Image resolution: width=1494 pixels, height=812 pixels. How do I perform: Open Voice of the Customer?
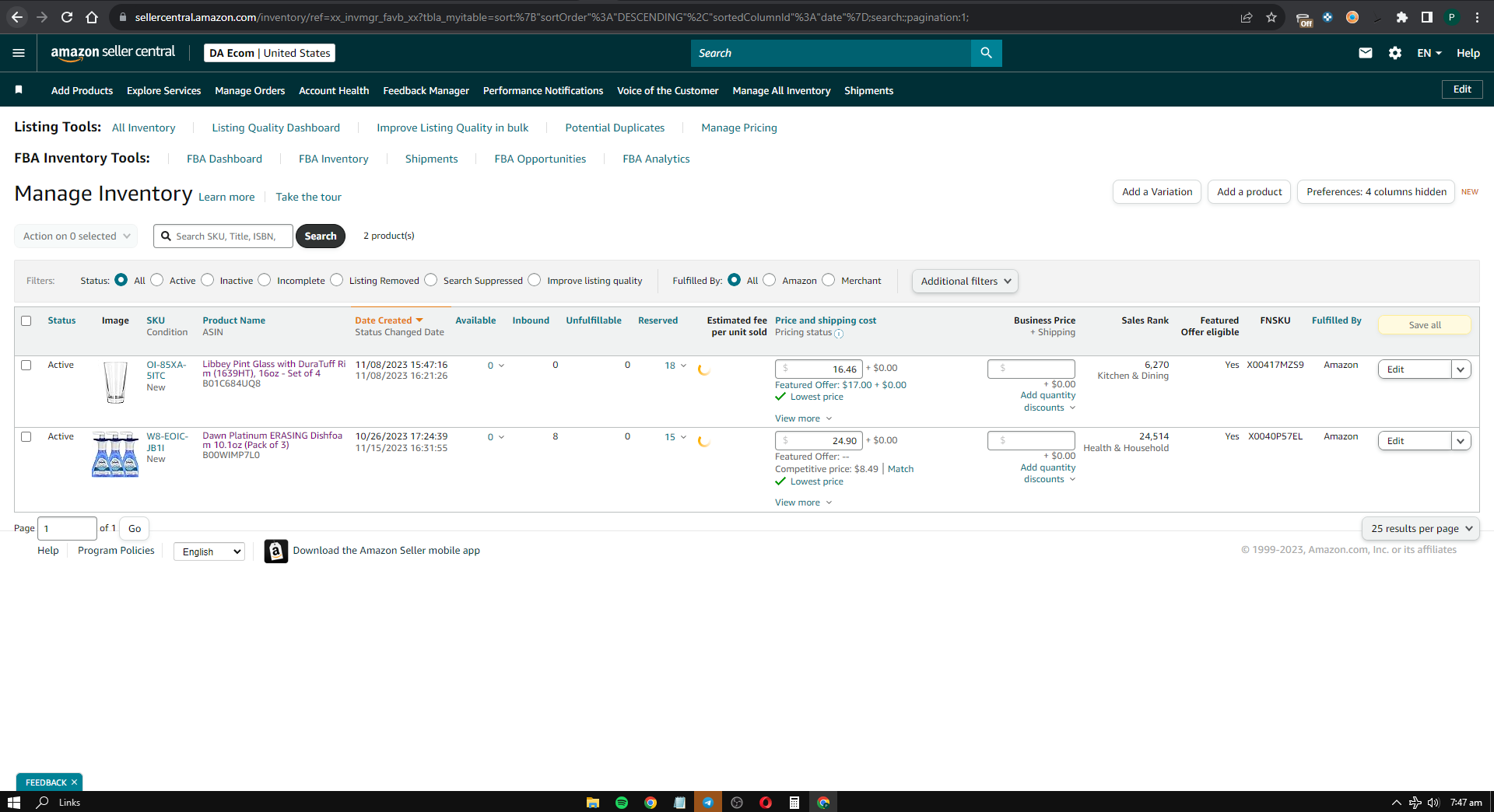668,91
